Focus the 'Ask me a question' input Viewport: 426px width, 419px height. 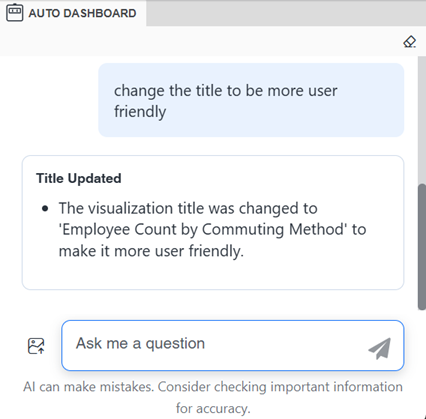click(233, 345)
